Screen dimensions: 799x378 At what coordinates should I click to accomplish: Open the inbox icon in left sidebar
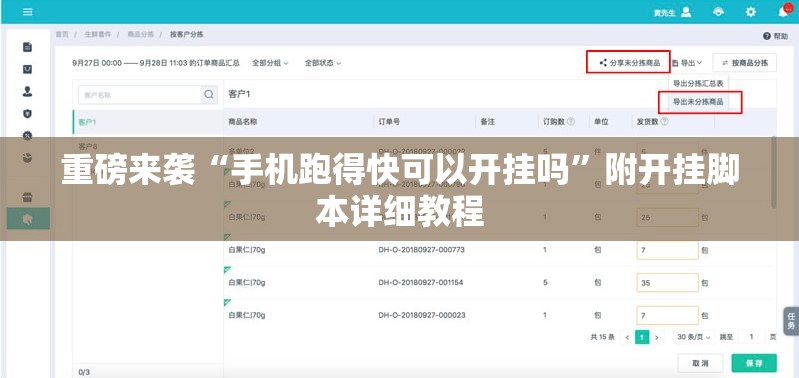tap(28, 69)
